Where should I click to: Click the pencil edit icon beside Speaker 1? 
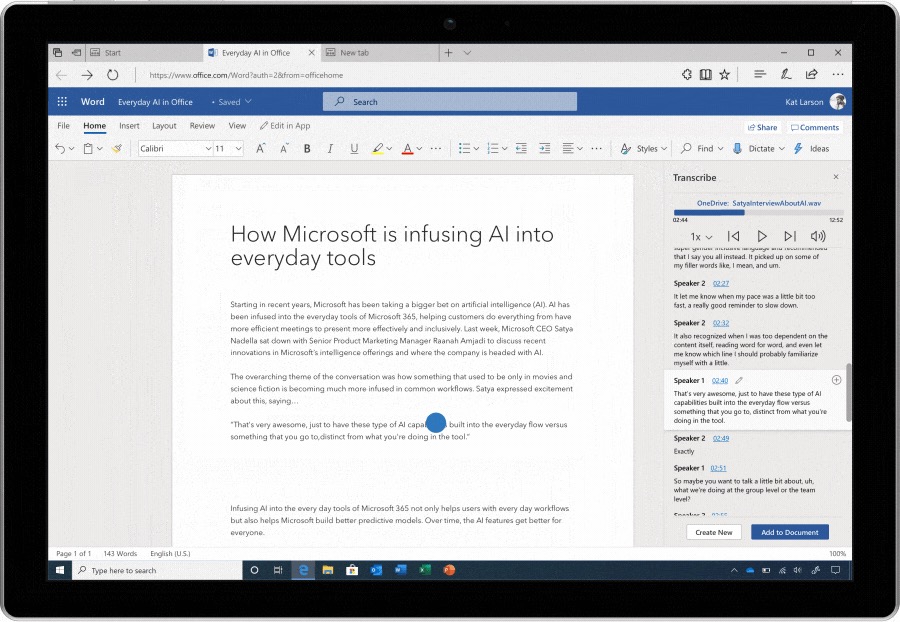click(739, 380)
